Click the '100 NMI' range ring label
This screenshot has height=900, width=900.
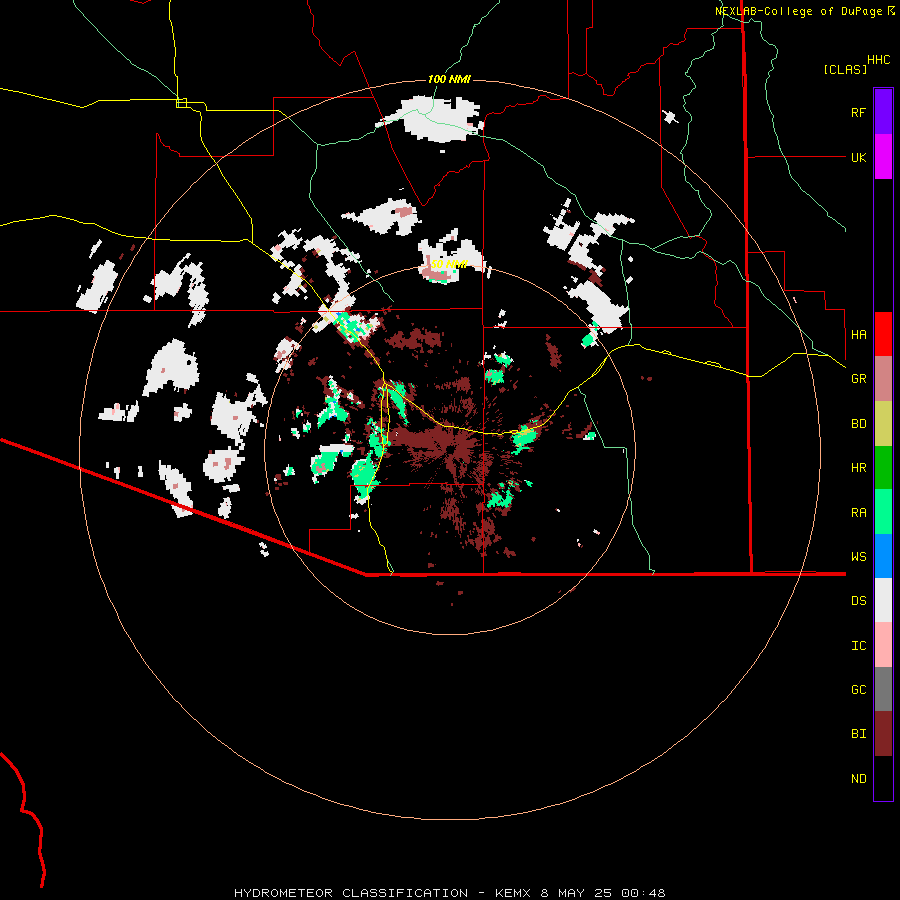tap(449, 79)
